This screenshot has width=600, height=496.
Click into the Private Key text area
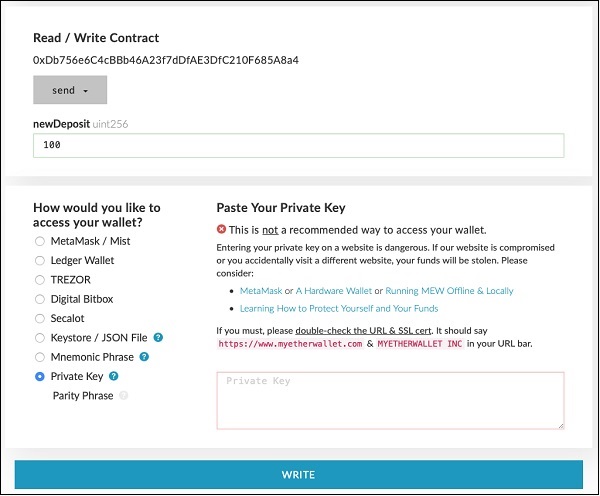coord(390,401)
